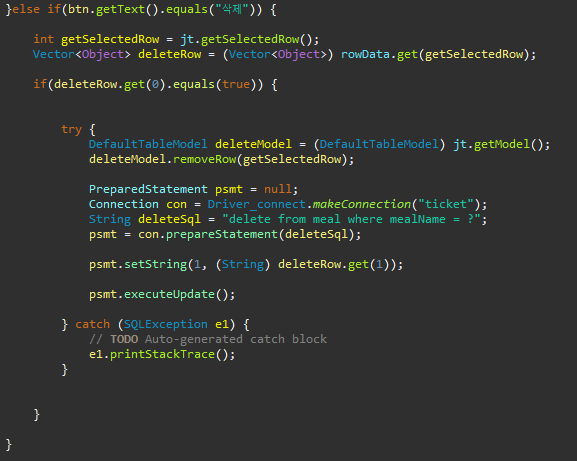Click the "ticket" string literal

446,204
